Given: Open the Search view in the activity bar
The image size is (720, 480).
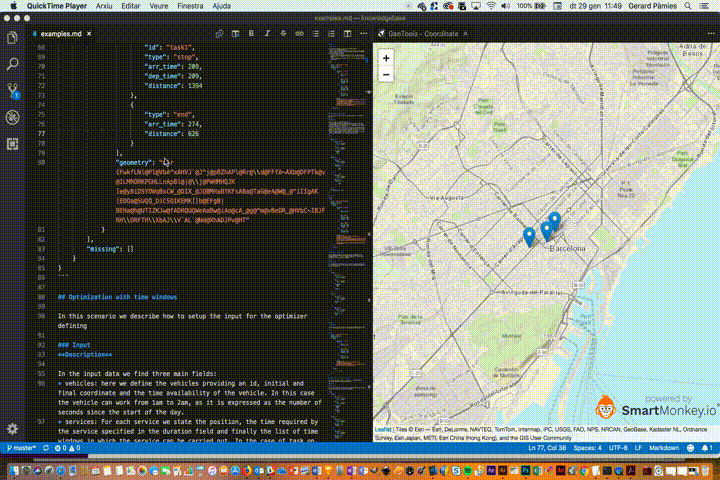Looking at the screenshot, I should [12, 63].
